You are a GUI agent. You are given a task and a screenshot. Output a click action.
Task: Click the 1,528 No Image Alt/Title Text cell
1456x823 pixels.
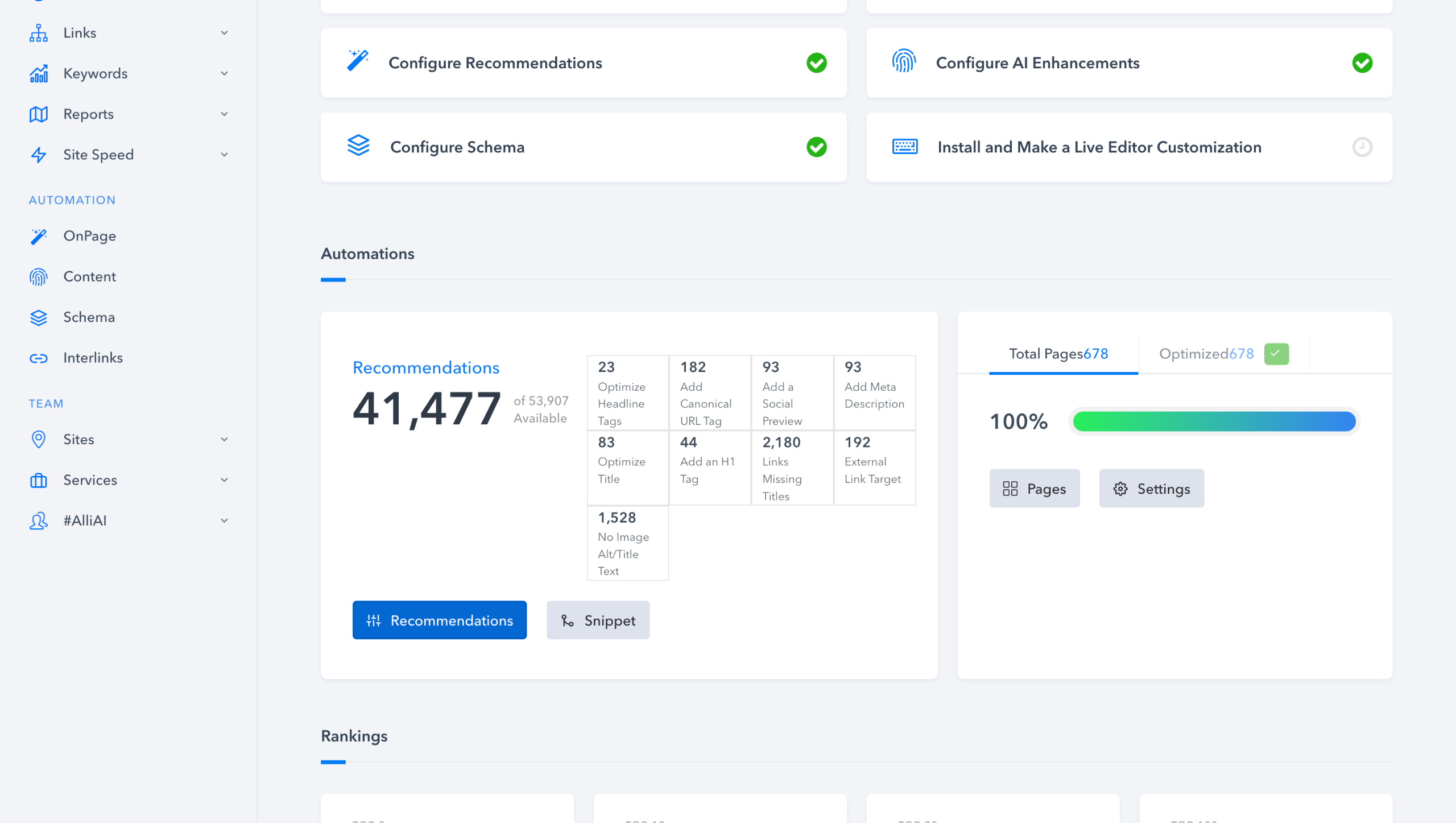tap(627, 543)
